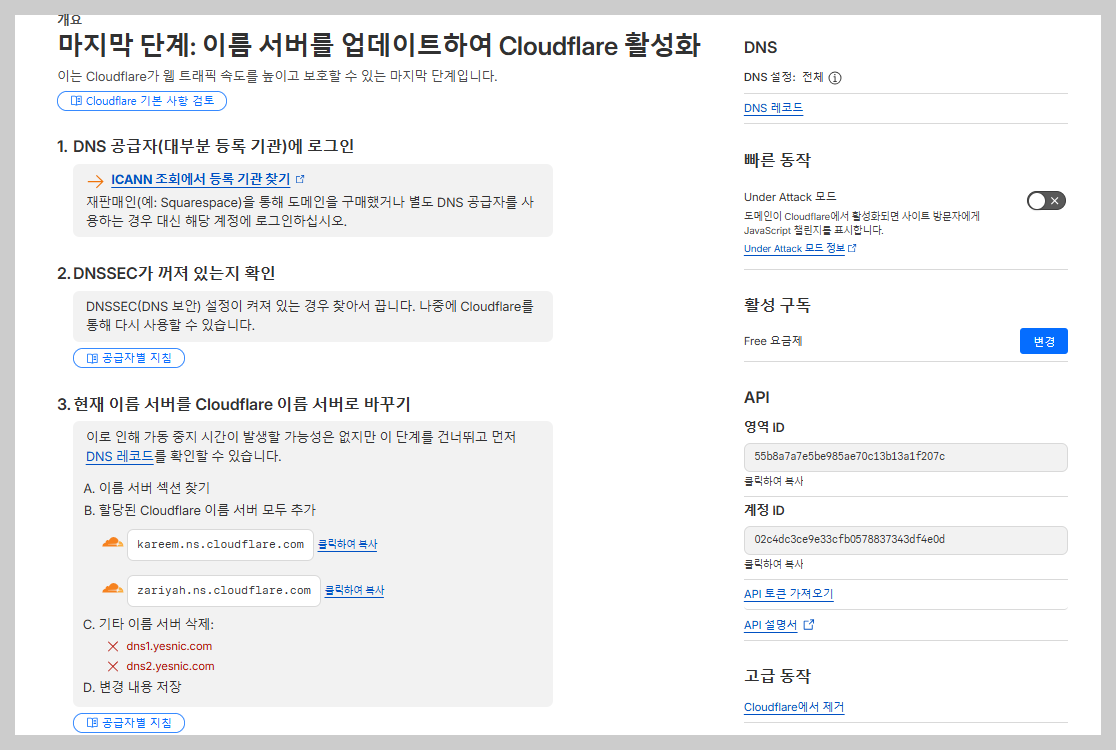This screenshot has width=1116, height=750.
Task: Click orange arrow icon before ICANN link
Action: [x=95, y=181]
